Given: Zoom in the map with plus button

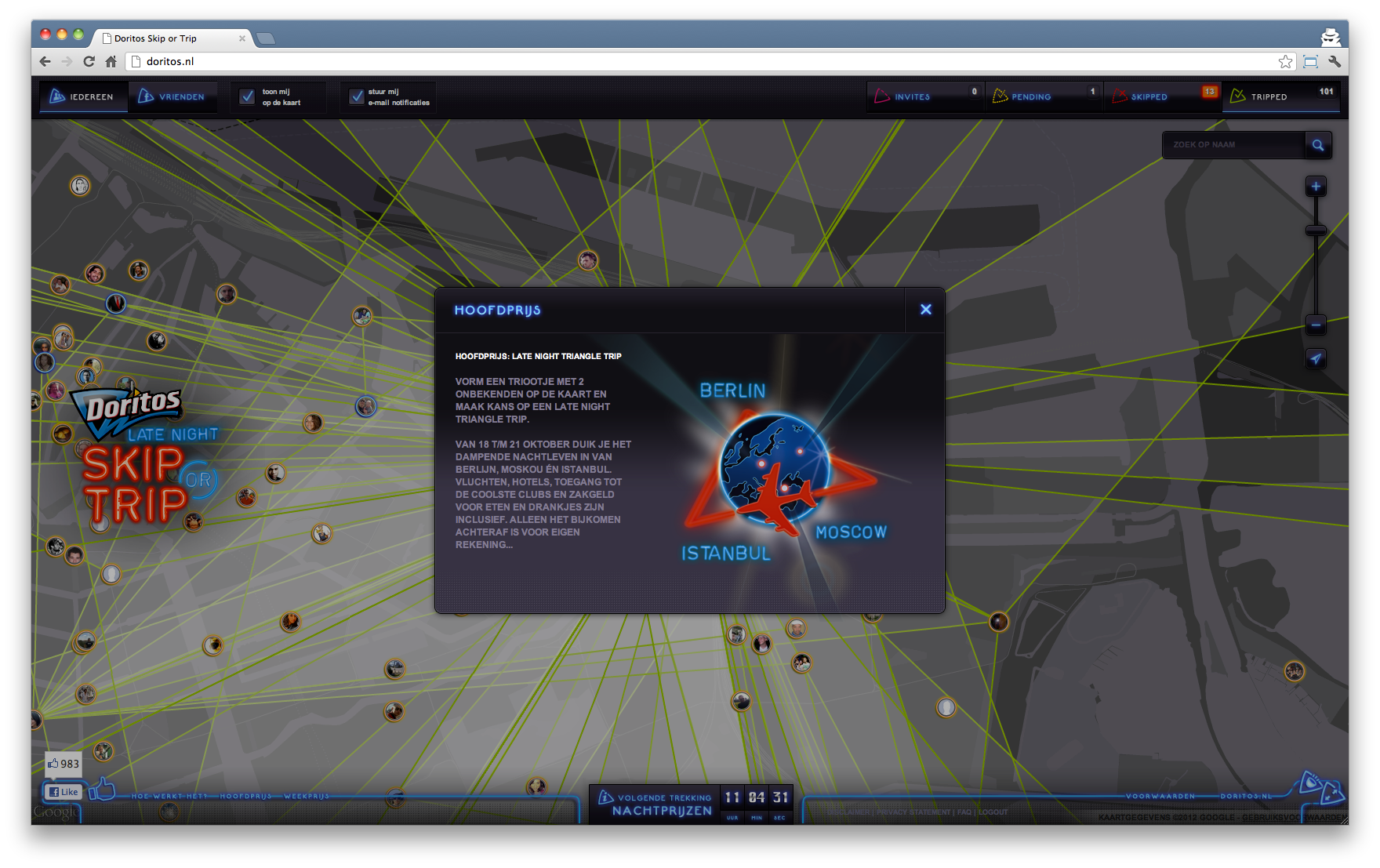Looking at the screenshot, I should tap(1316, 187).
